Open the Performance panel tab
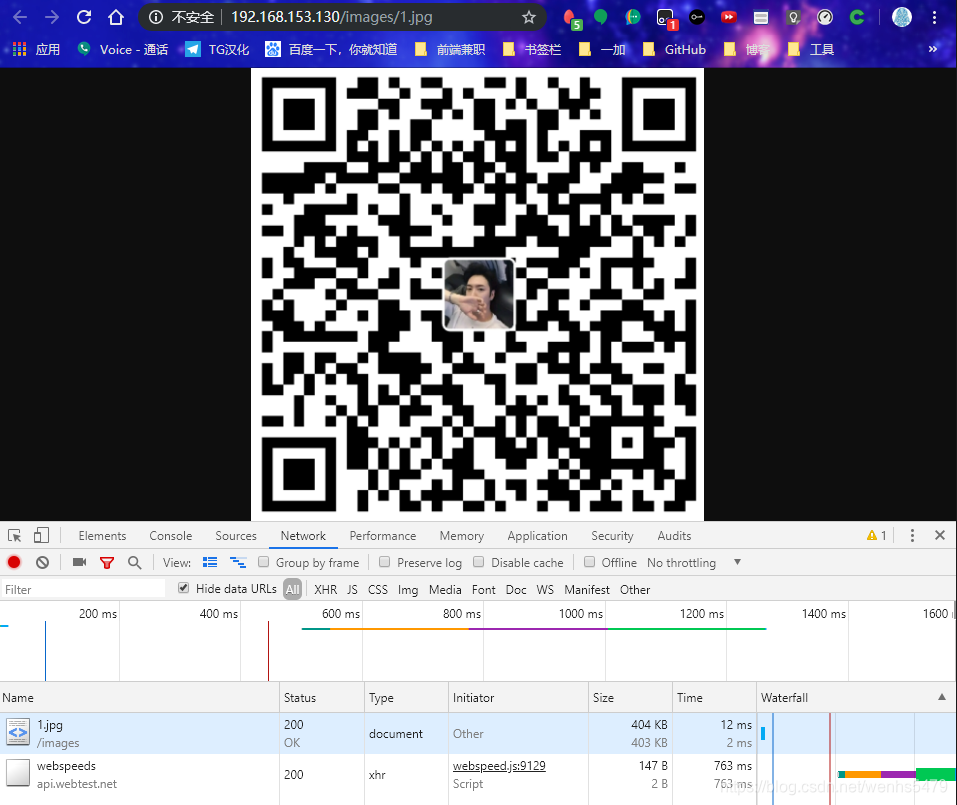Viewport: 957px width, 805px height. [x=383, y=535]
